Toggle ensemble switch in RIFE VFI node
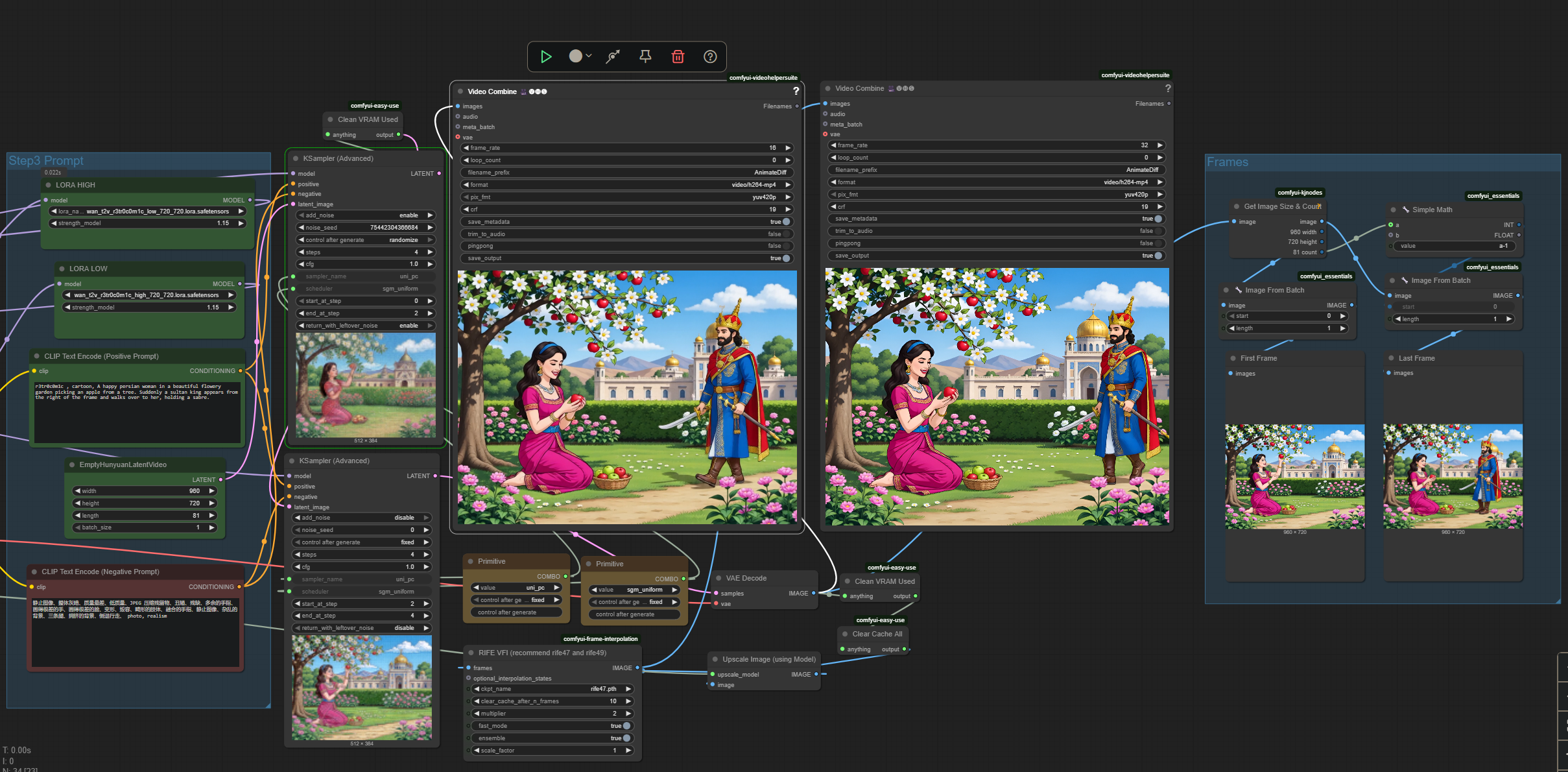The width and height of the screenshot is (1568, 772). [626, 738]
